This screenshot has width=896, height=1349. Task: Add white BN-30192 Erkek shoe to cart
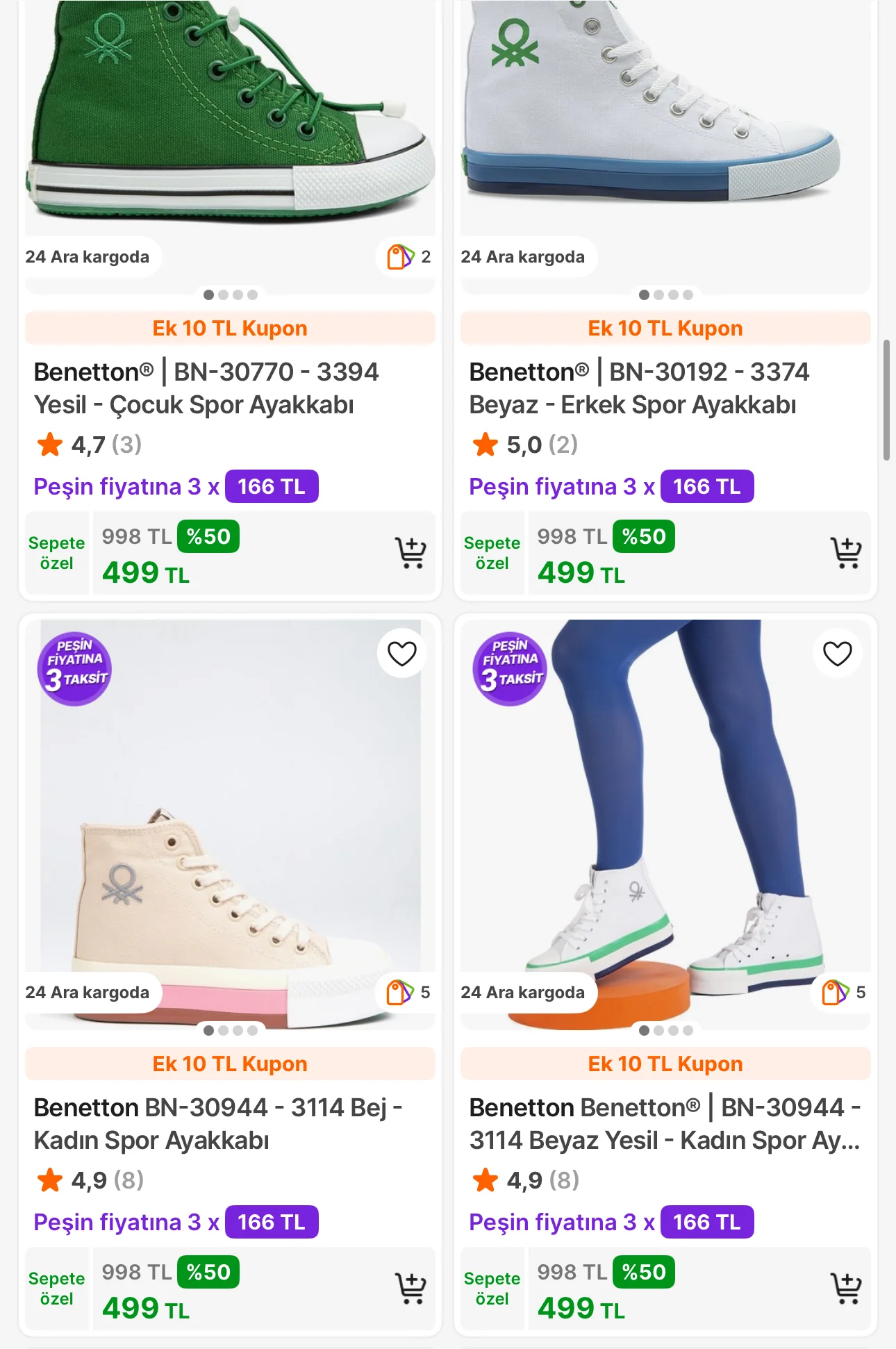click(x=846, y=553)
